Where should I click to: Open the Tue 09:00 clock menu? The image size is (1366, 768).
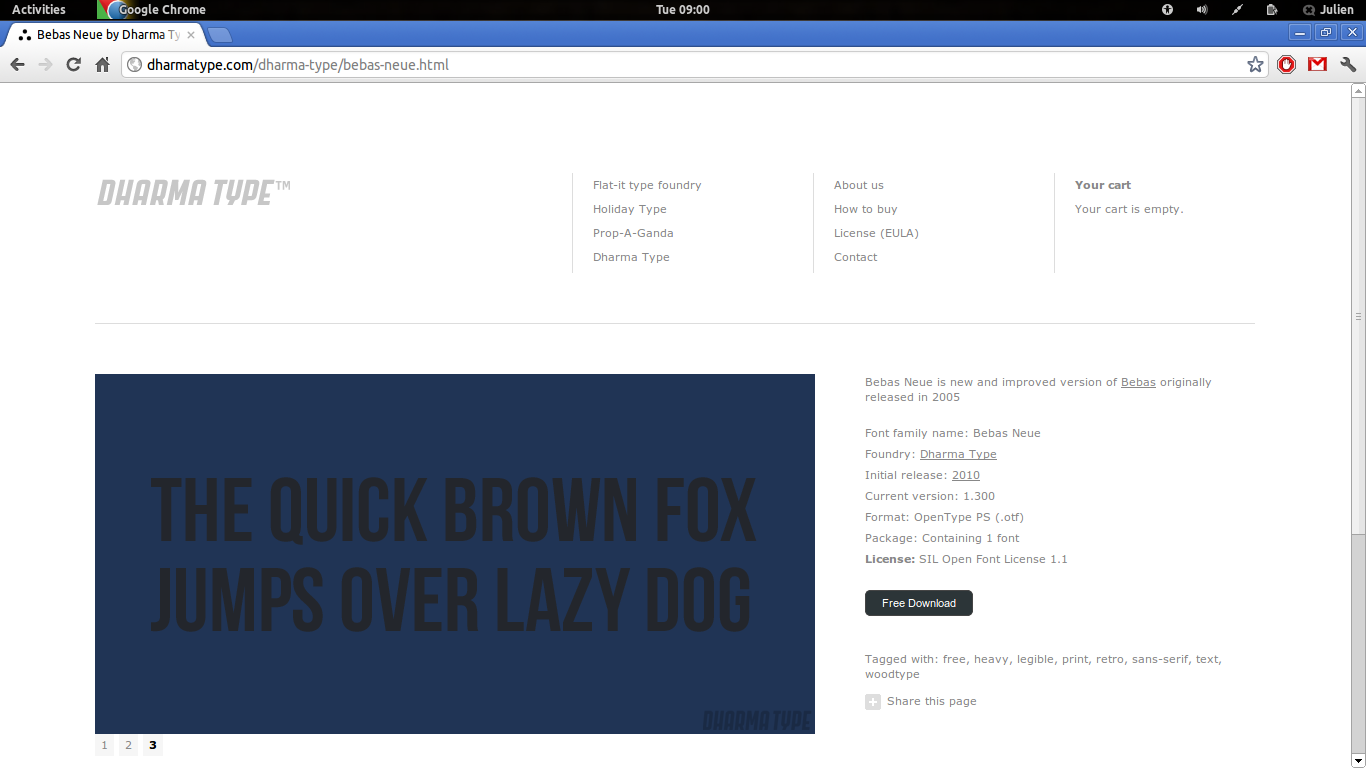(x=683, y=10)
